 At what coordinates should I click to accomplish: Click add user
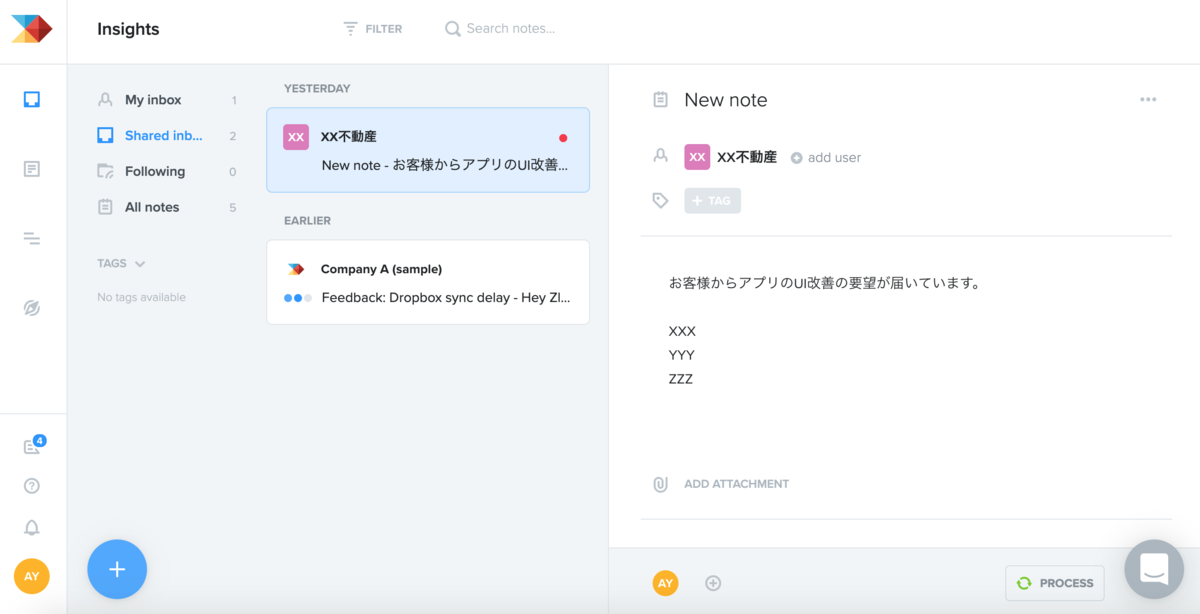826,158
